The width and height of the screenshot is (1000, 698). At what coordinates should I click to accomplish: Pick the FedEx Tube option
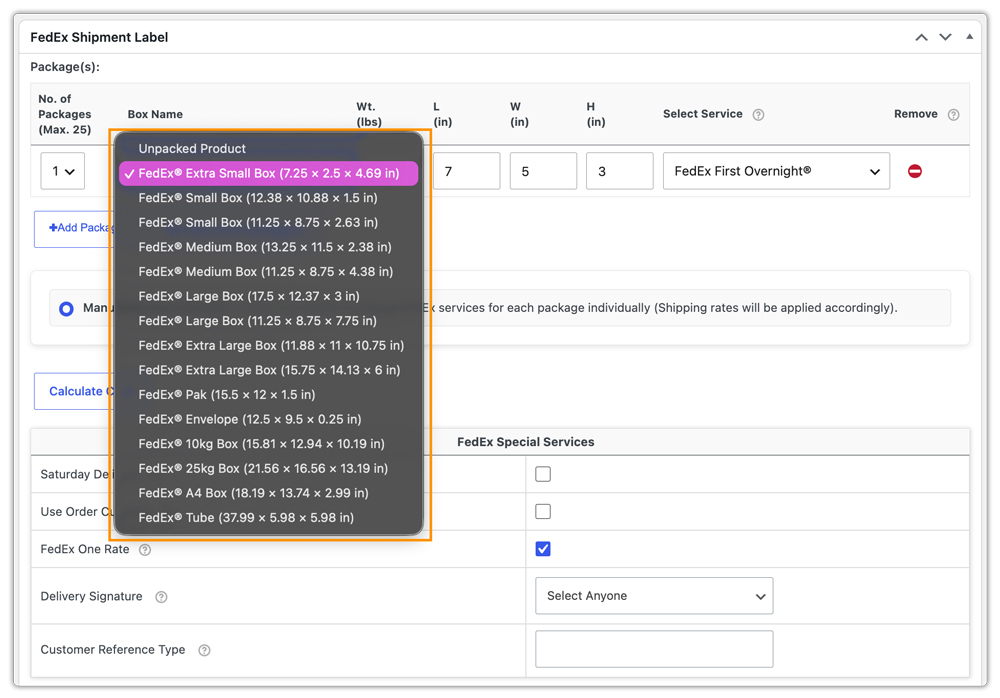point(268,517)
